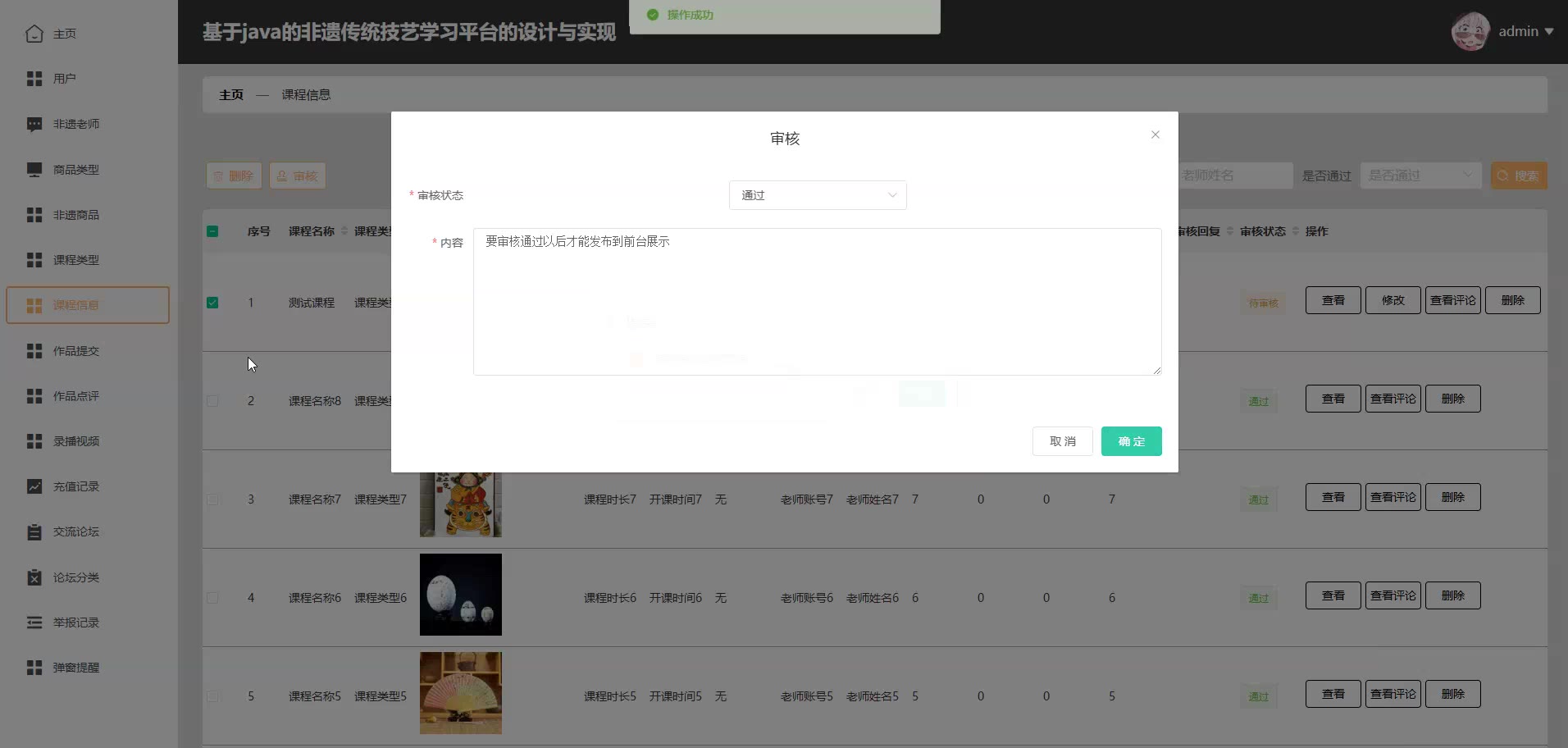Click 确定 to confirm the review
The height and width of the screenshot is (748, 1568).
click(x=1131, y=441)
